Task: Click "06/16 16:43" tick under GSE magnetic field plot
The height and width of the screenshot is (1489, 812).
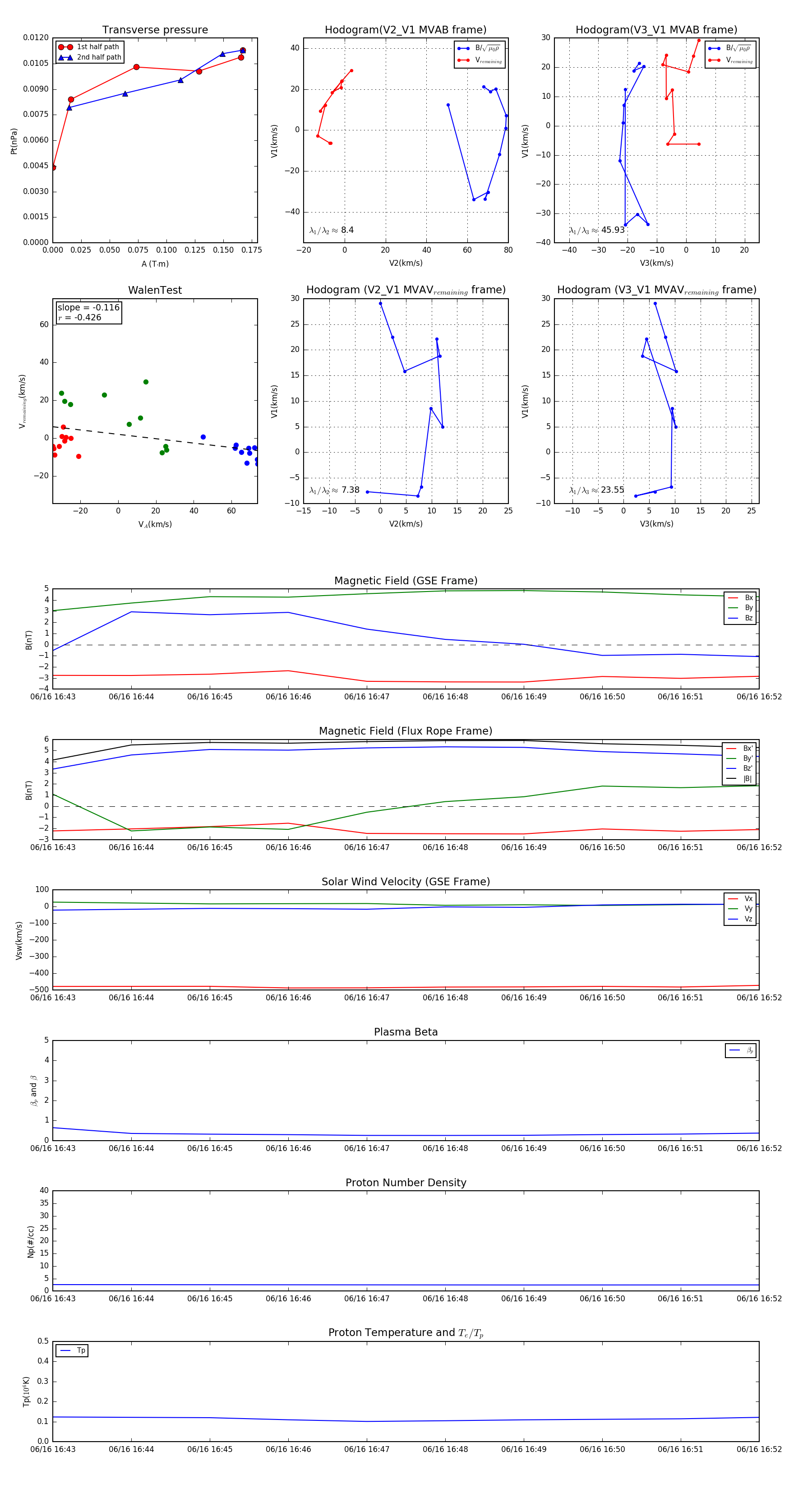Action: (53, 697)
